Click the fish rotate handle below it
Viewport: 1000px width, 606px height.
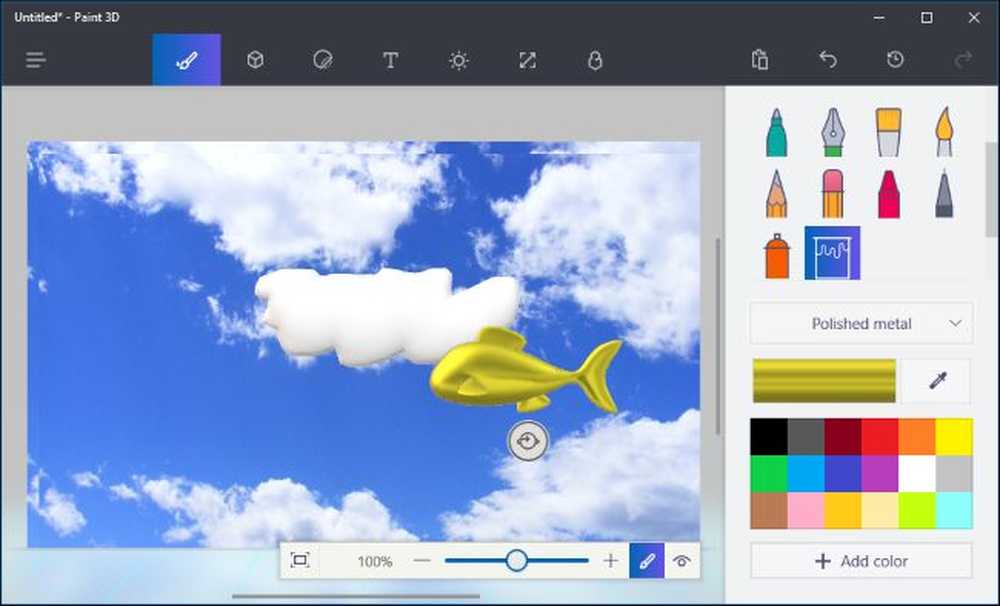click(527, 441)
